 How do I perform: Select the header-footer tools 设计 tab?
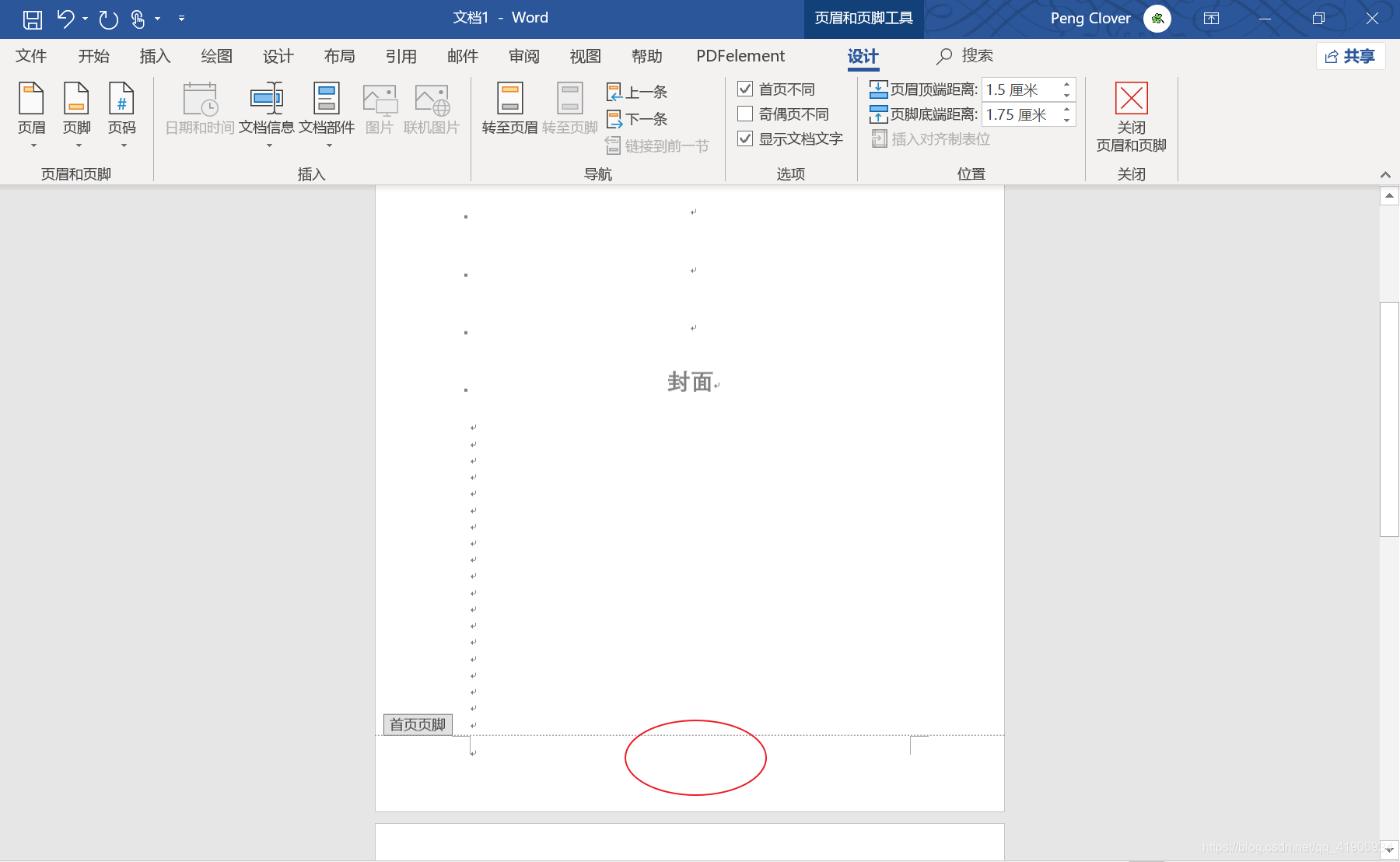(x=863, y=57)
